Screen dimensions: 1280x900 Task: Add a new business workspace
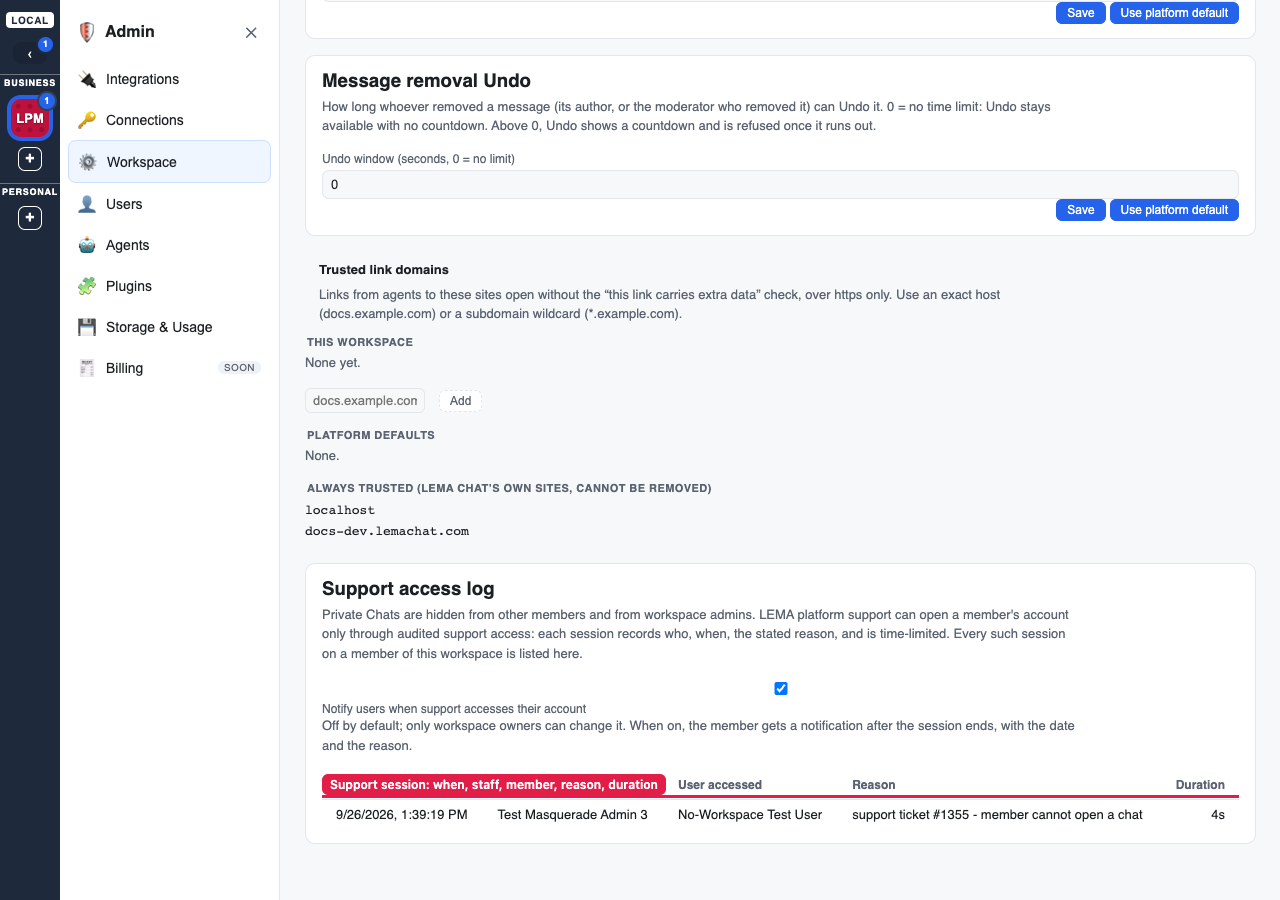pyautogui.click(x=30, y=158)
